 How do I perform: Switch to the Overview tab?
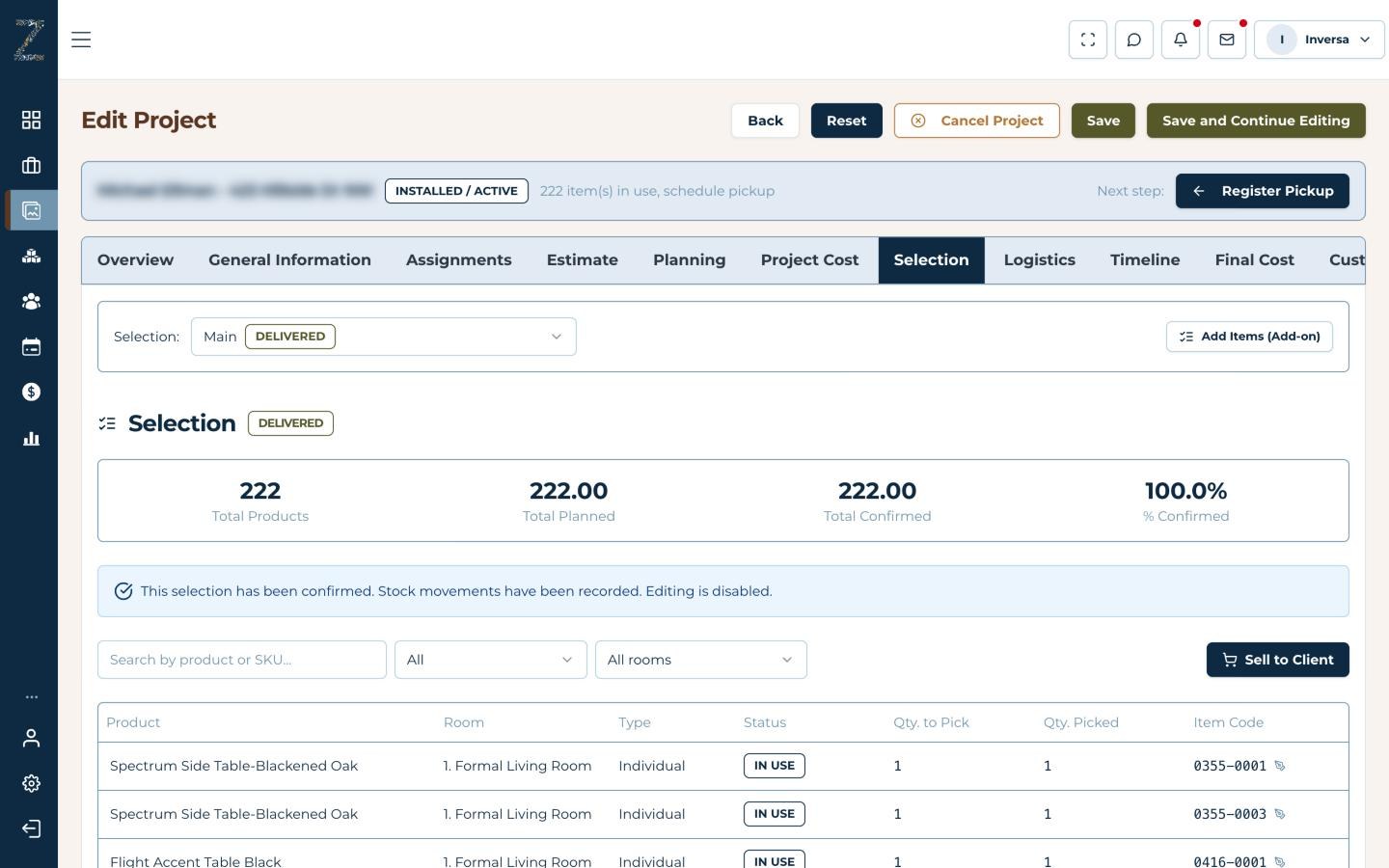pos(135,260)
